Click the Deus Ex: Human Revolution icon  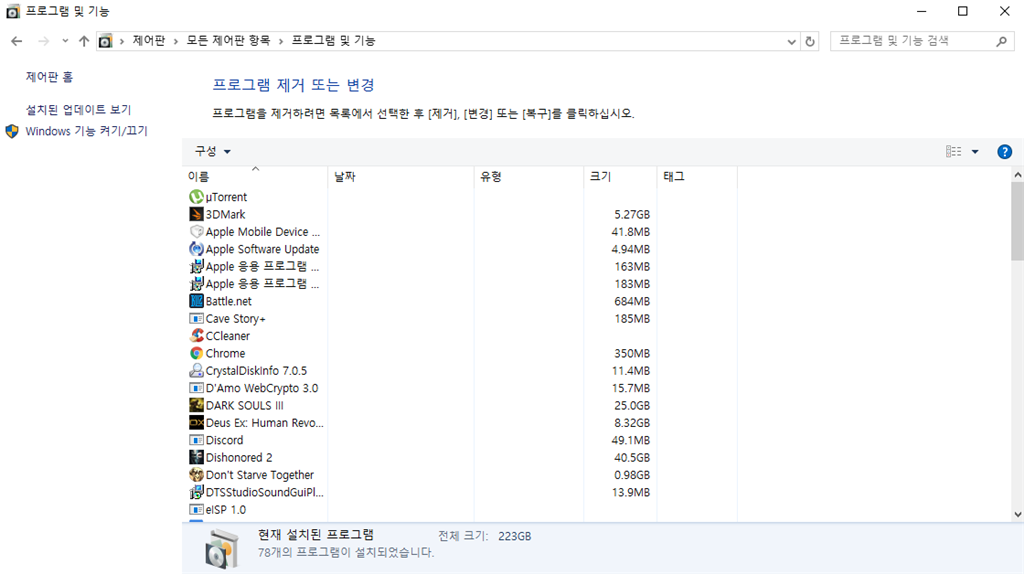[x=196, y=423]
